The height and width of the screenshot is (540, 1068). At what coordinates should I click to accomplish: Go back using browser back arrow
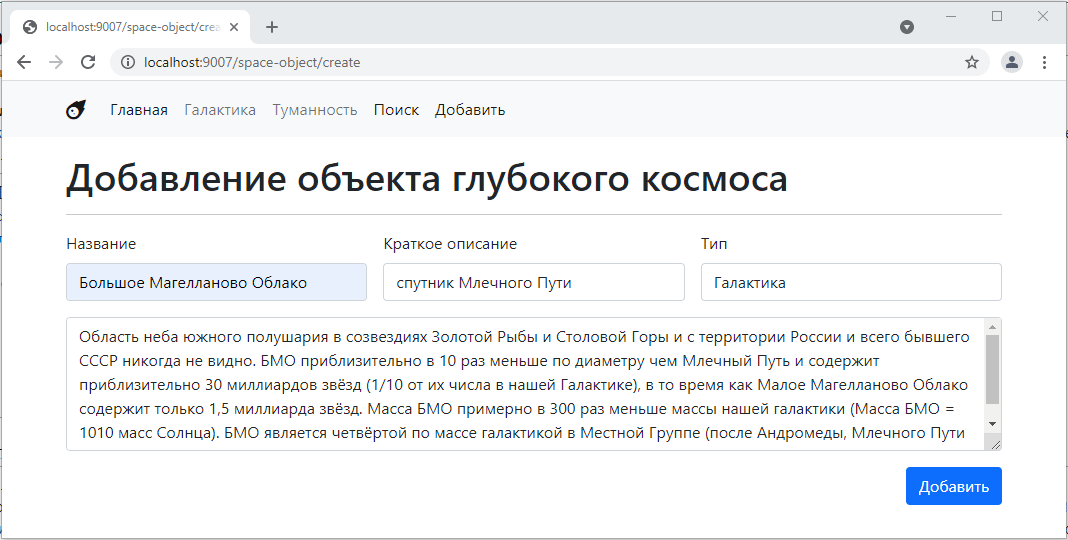click(x=24, y=62)
